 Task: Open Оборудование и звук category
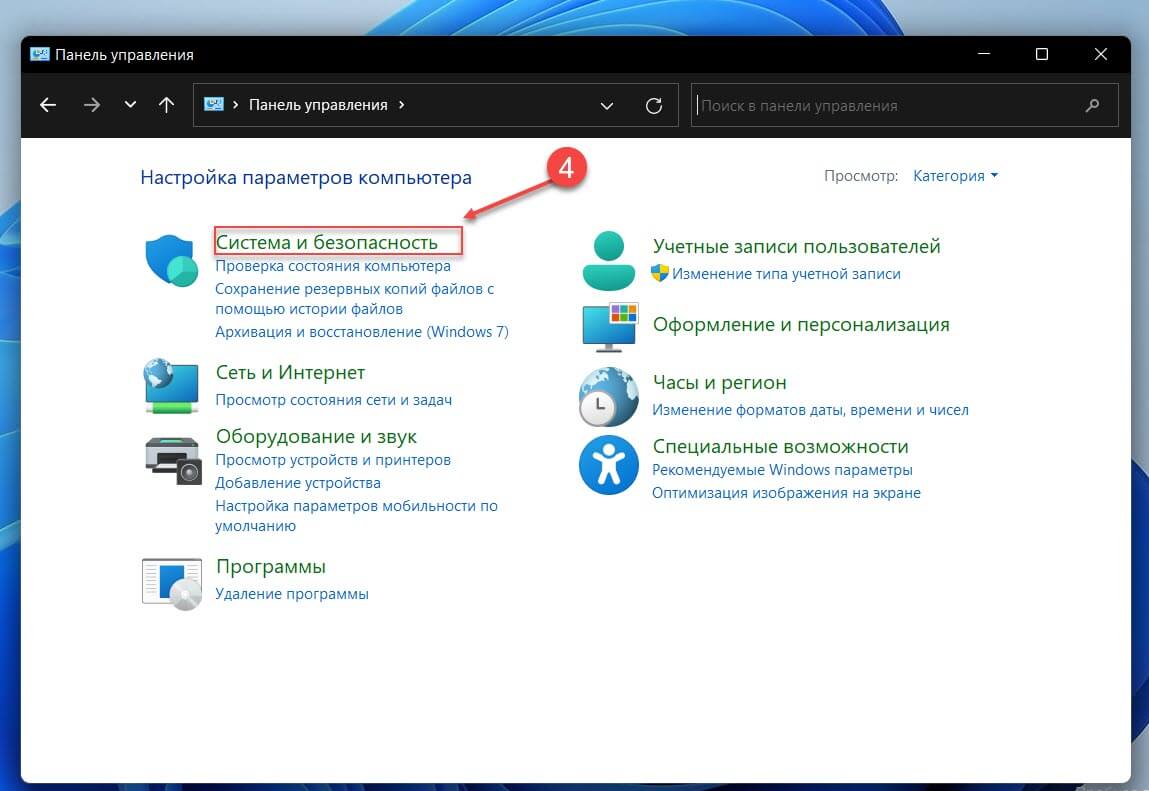click(316, 436)
